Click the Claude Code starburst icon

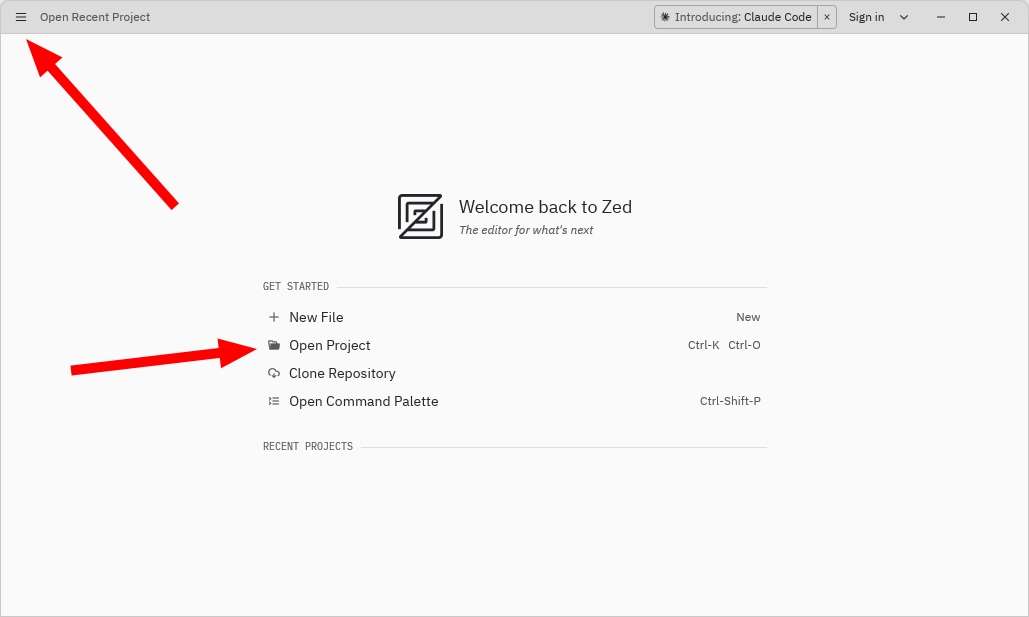point(666,17)
